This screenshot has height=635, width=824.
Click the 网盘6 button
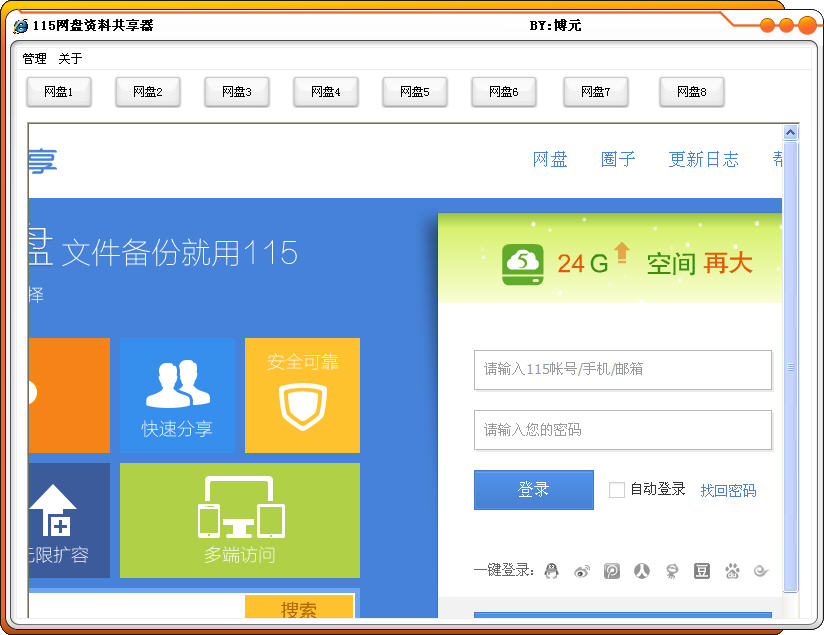pos(503,92)
